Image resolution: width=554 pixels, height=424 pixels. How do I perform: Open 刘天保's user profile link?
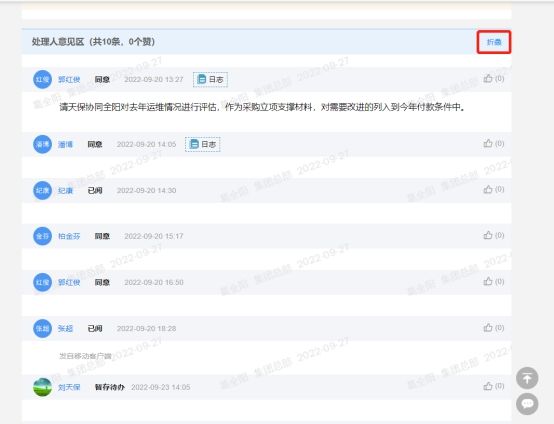(x=69, y=387)
